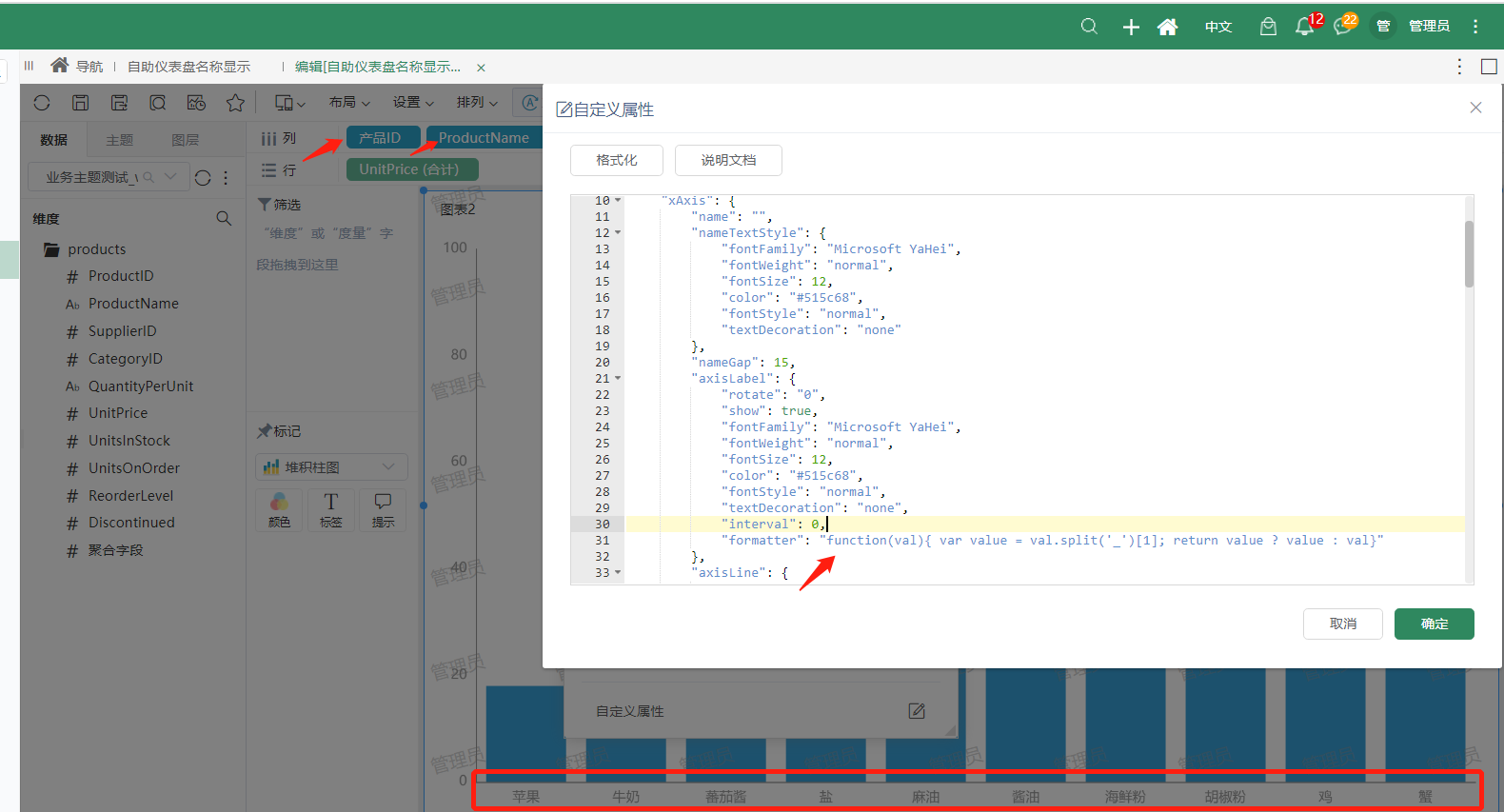Click edit icon beside 自定义属性 row
Viewport: 1504px width, 812px height.
pyautogui.click(x=917, y=711)
